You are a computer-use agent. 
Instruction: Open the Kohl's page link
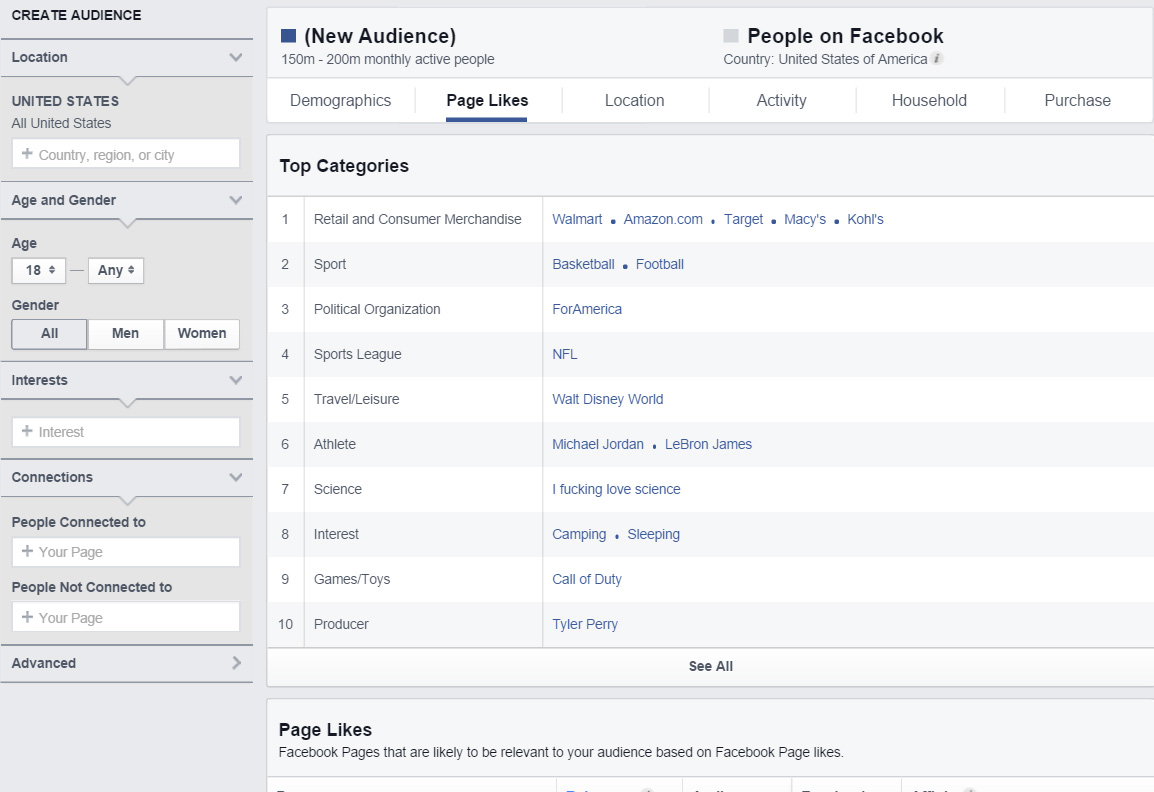[x=866, y=219]
